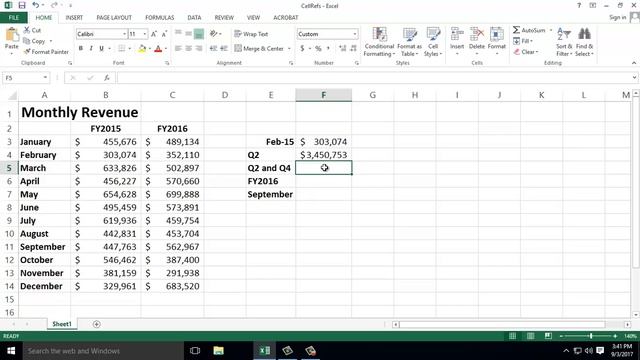Open the Excel Help question mark icon
This screenshot has width=640, height=360.
click(579, 5)
